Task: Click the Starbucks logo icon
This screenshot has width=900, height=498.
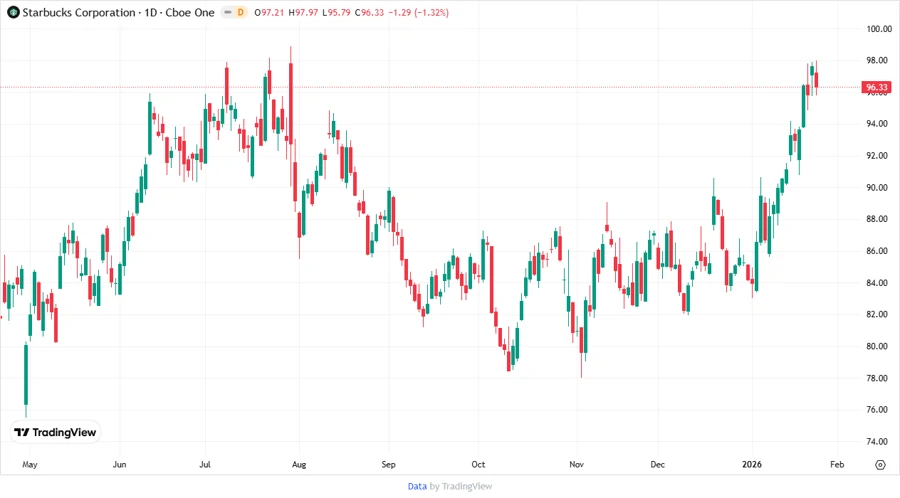Action: point(13,12)
